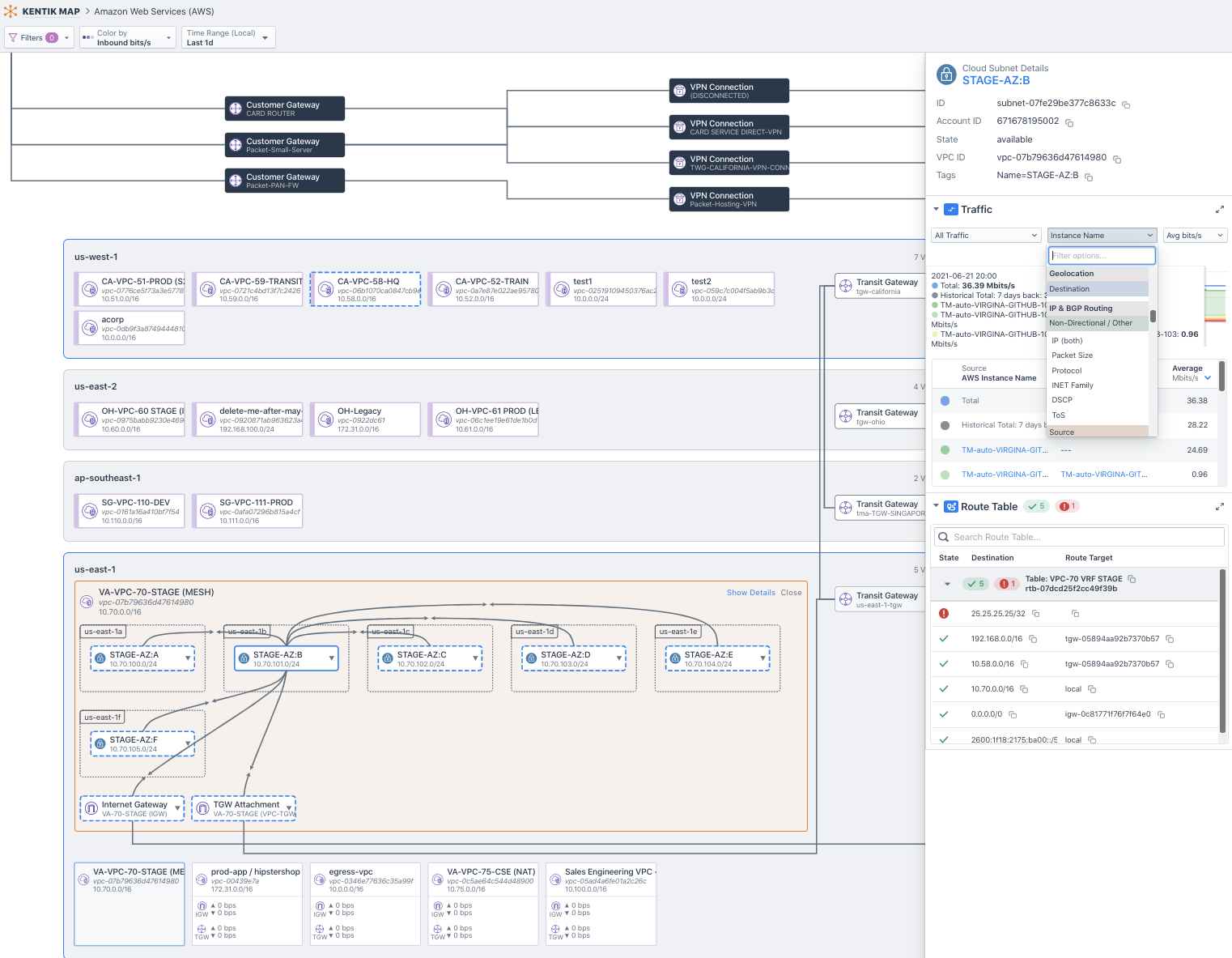Copy the Account ID 671678195002
Image resolution: width=1232 pixels, height=958 pixels.
[1069, 122]
